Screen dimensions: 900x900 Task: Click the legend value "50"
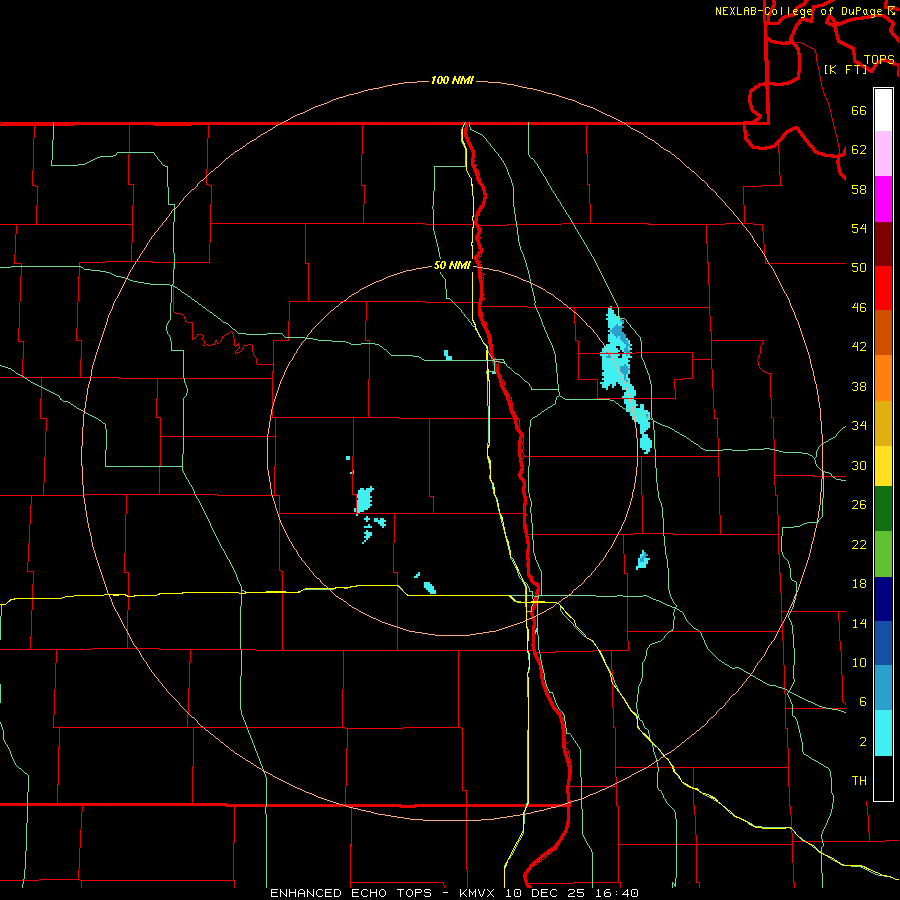click(859, 267)
